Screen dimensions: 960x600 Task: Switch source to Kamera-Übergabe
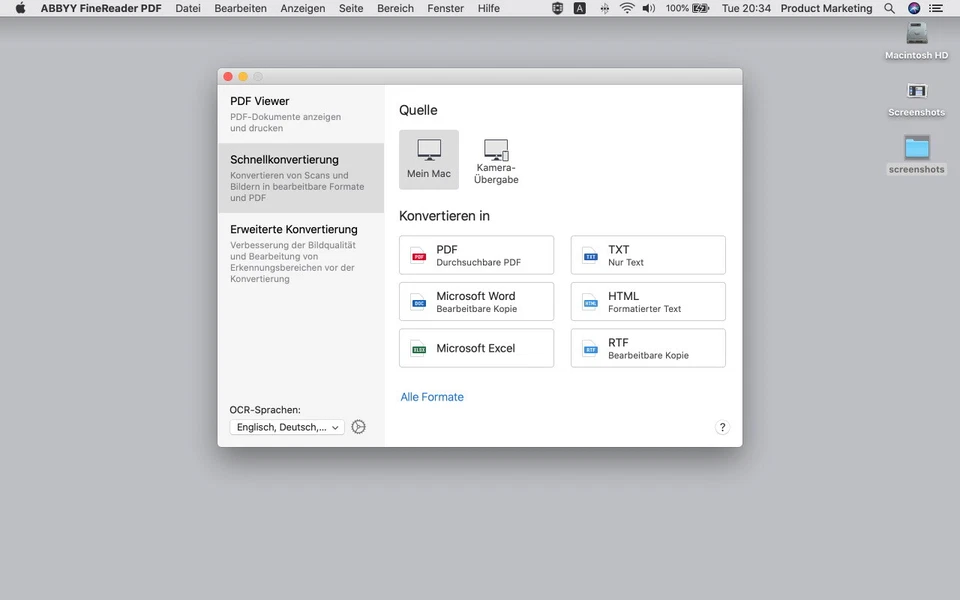[x=496, y=158]
